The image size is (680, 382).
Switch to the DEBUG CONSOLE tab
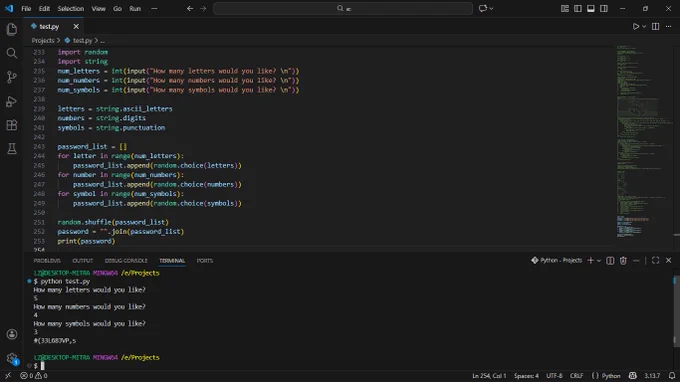tap(126, 261)
